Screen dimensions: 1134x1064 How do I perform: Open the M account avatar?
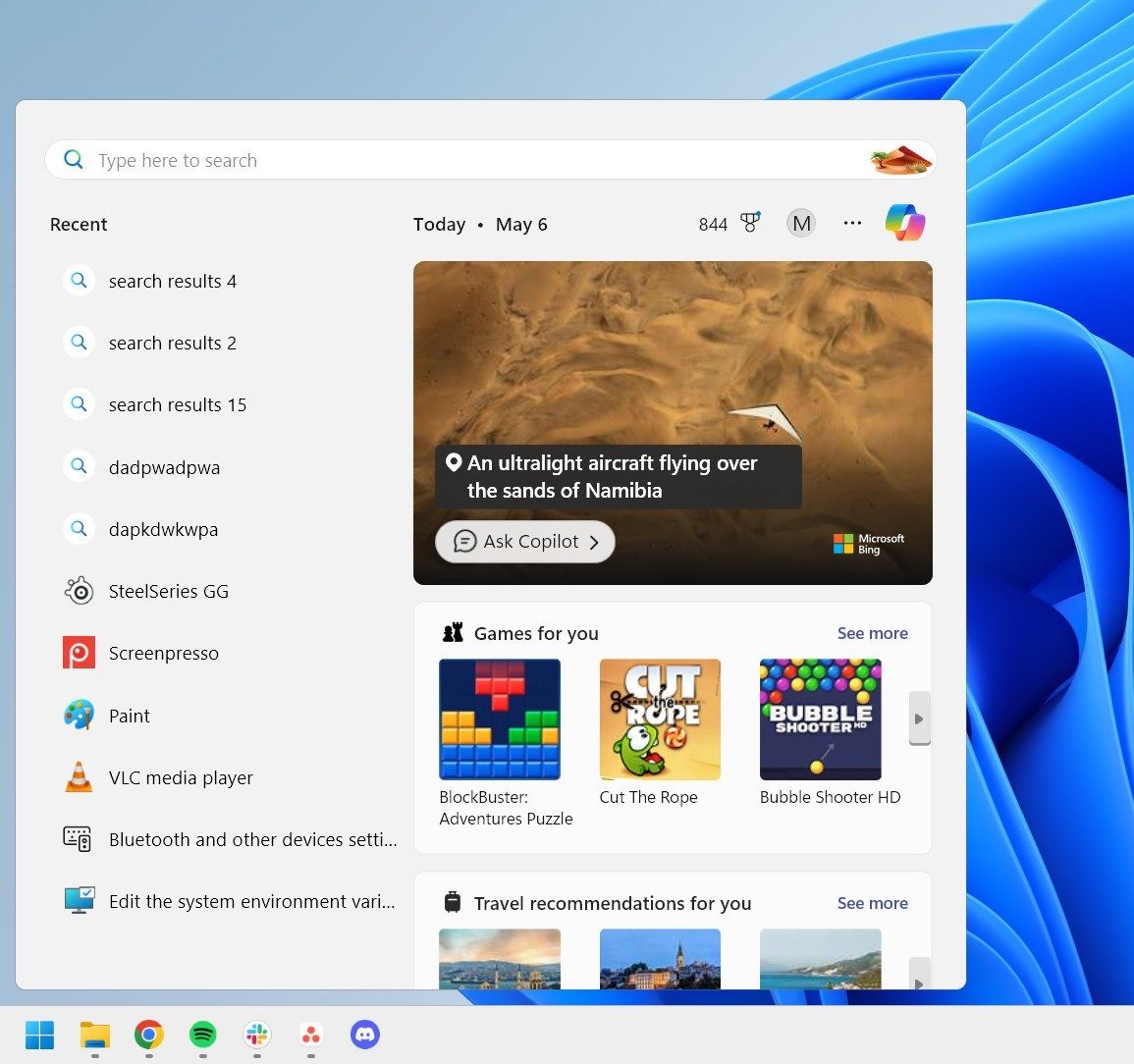point(800,222)
